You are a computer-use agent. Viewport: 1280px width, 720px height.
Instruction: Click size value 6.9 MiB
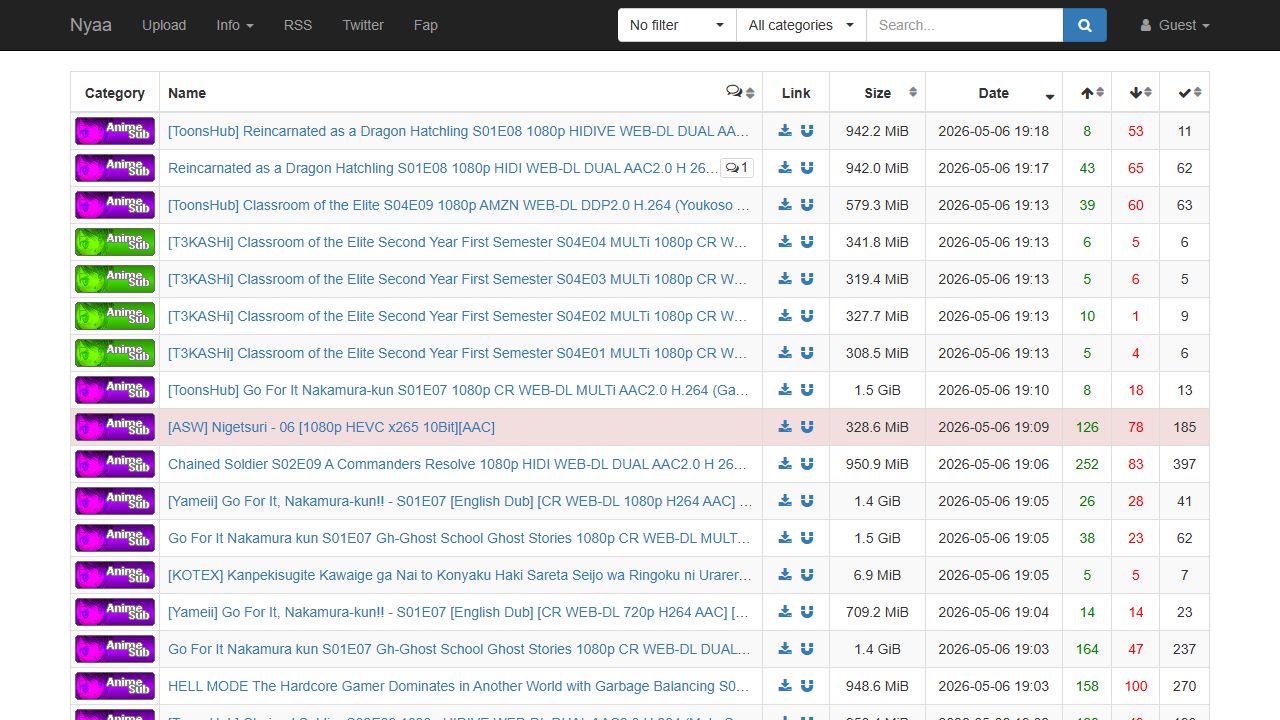tap(877, 575)
